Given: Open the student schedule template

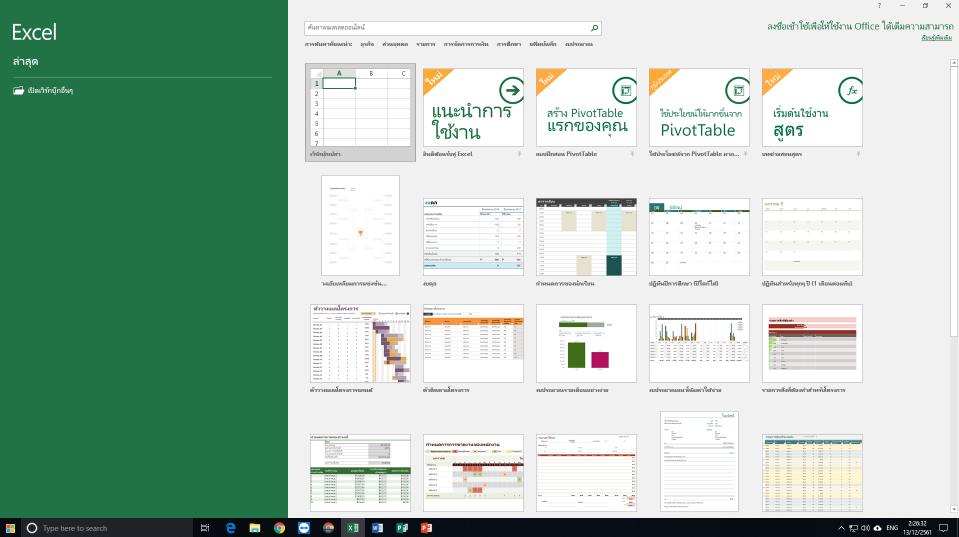Looking at the screenshot, I should 586,237.
